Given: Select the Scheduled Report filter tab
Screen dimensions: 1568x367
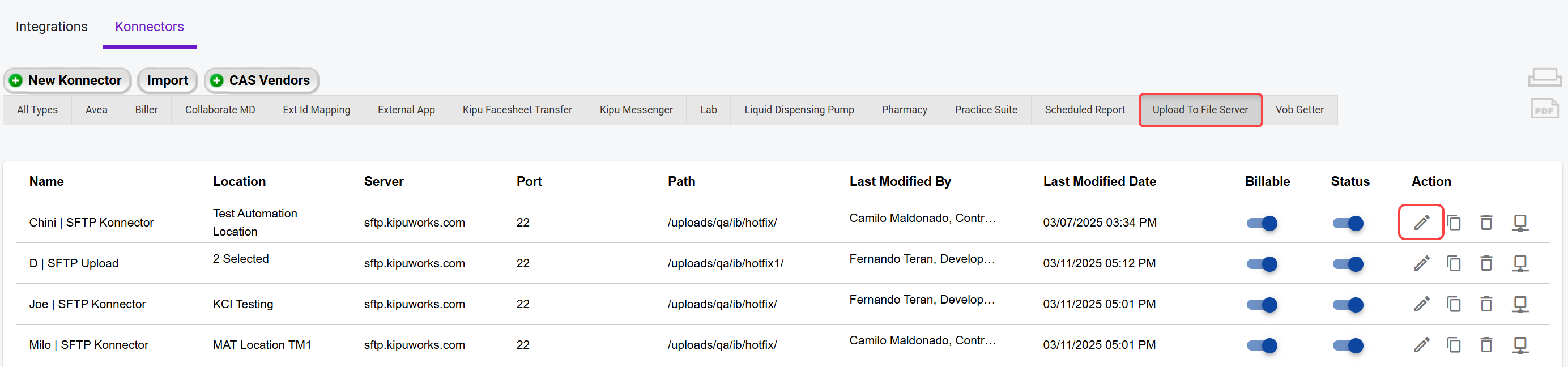Looking at the screenshot, I should point(1084,110).
